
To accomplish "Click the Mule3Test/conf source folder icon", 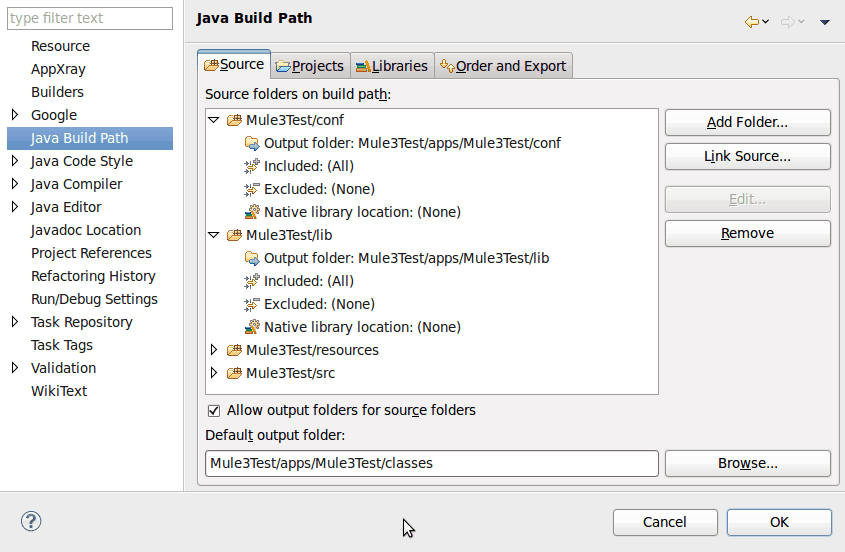I will [234, 120].
